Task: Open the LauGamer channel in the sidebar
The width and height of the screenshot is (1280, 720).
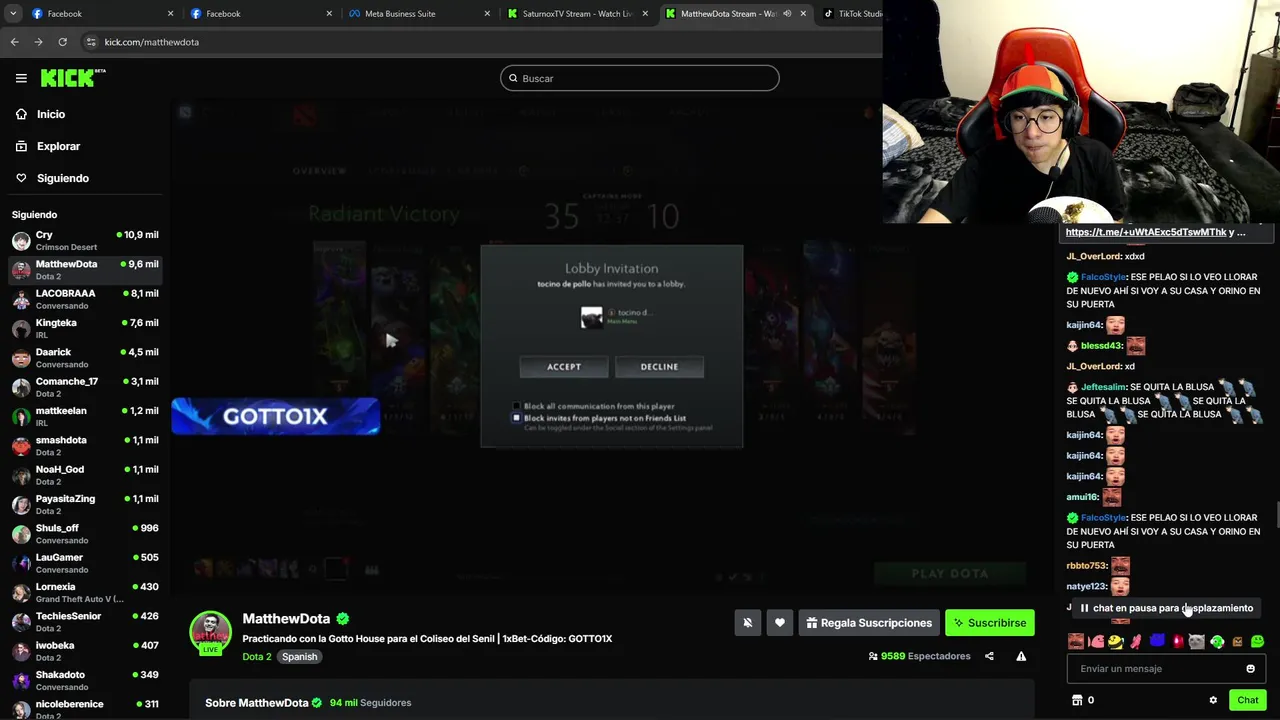Action: click(84, 563)
